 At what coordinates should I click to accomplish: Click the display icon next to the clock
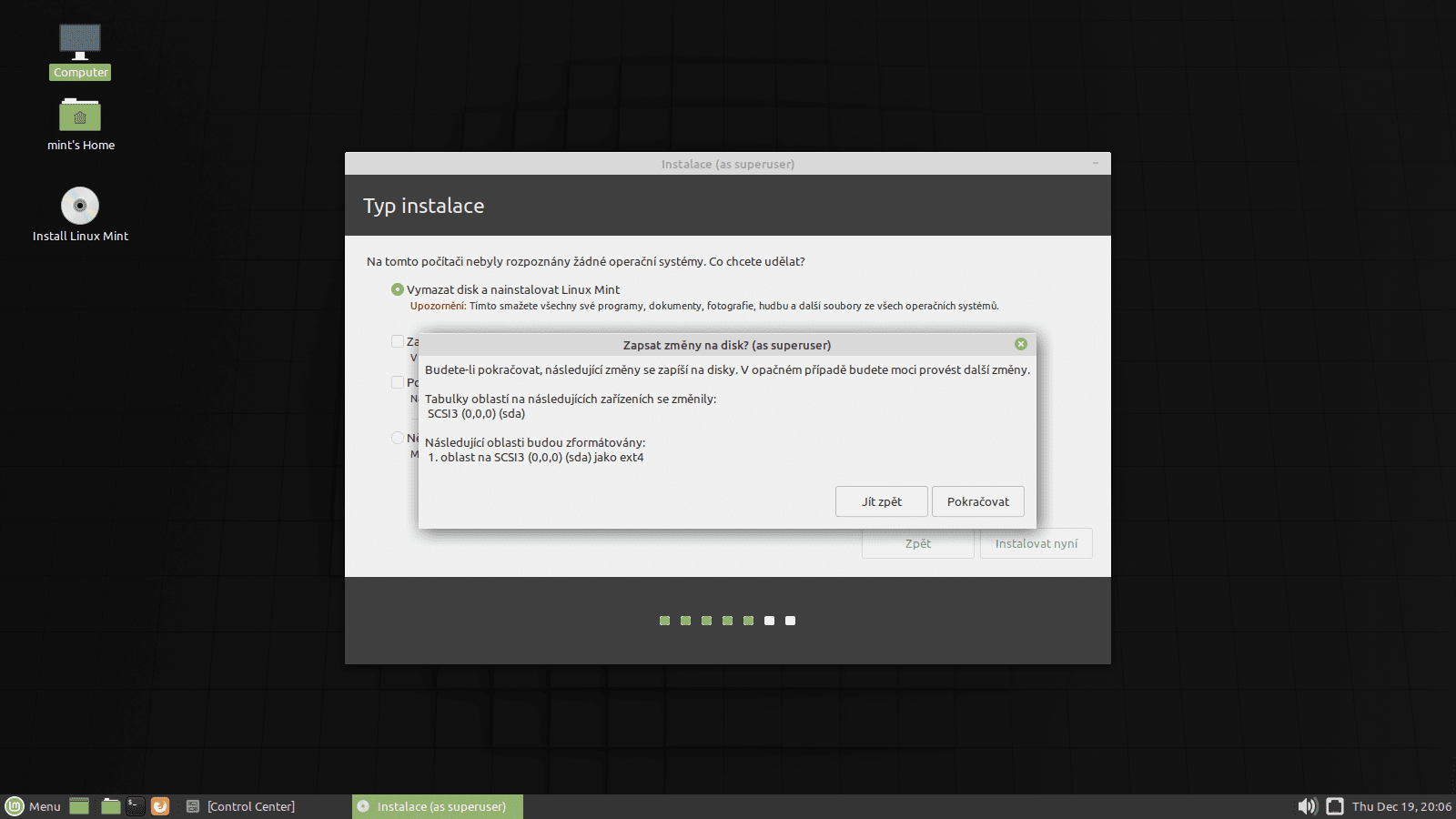(1334, 806)
